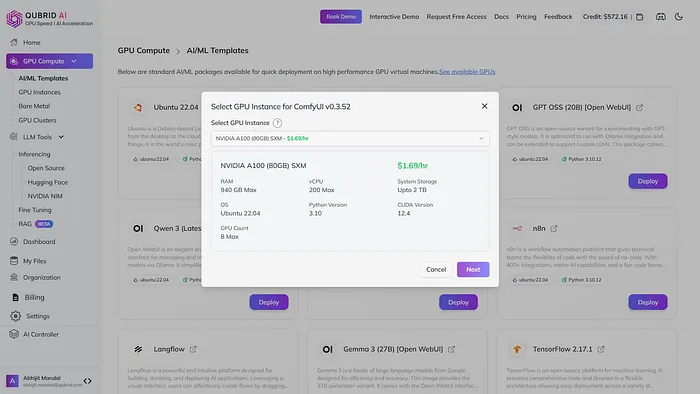Click the Dashboard icon in sidebar

(x=14, y=241)
